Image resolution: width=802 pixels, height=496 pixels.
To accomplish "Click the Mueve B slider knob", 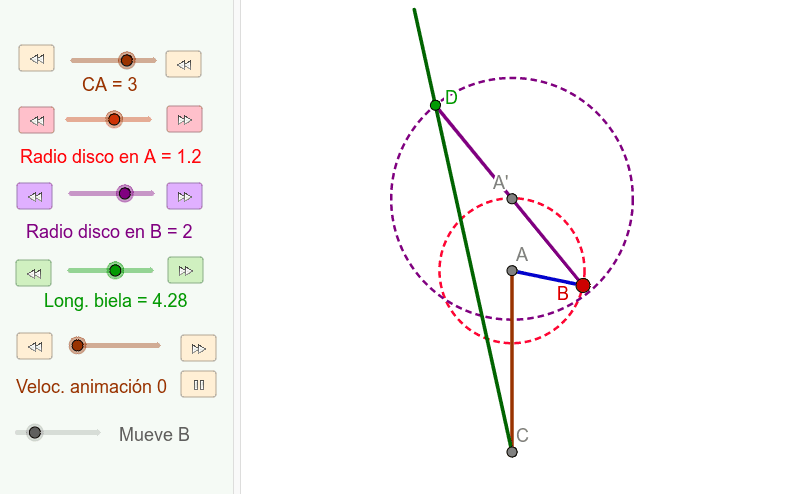I will tap(35, 433).
